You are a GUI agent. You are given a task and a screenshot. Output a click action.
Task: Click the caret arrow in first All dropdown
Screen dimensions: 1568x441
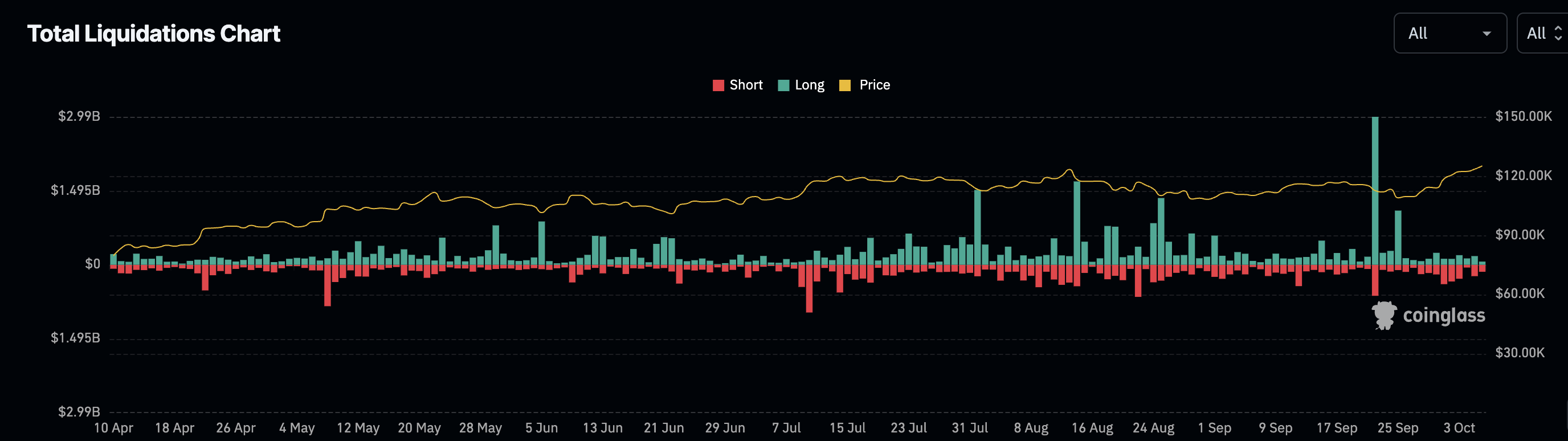click(x=1487, y=34)
